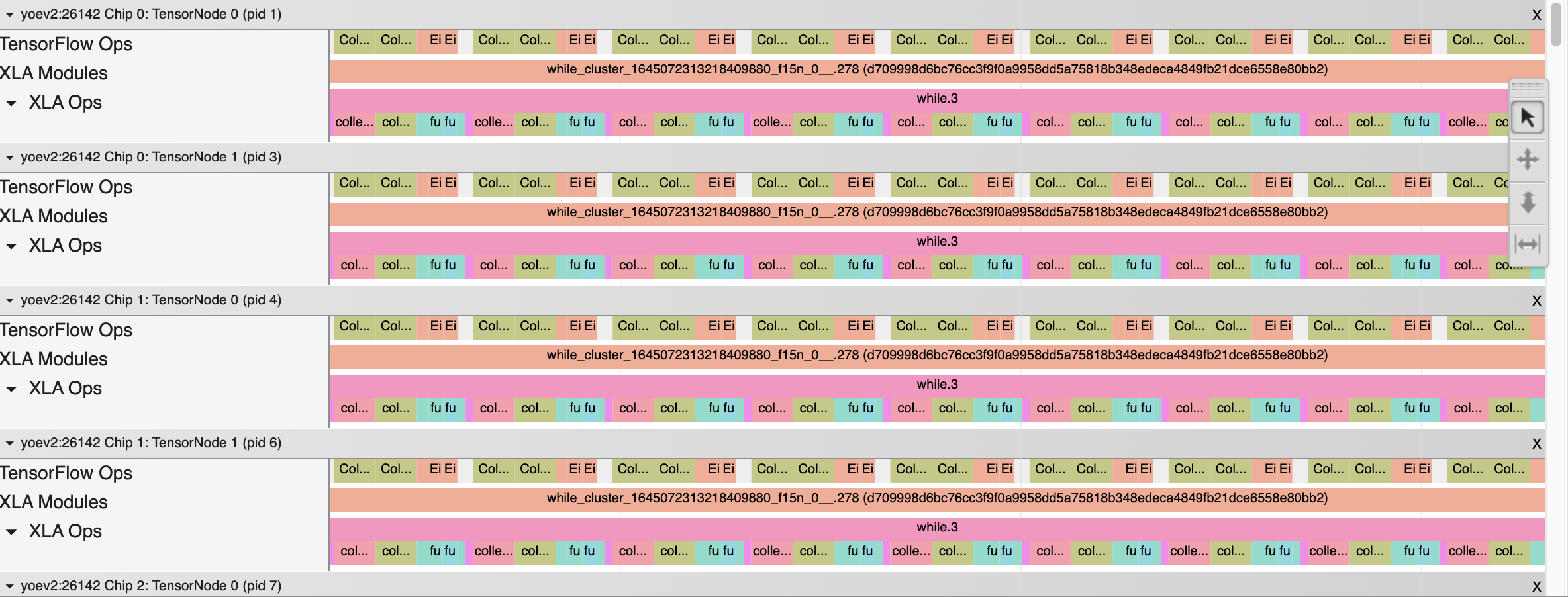Image resolution: width=1568 pixels, height=597 pixels.
Task: Collapse Chip 1 TensorNode 0 (pid 4) section
Action: pyautogui.click(x=9, y=300)
